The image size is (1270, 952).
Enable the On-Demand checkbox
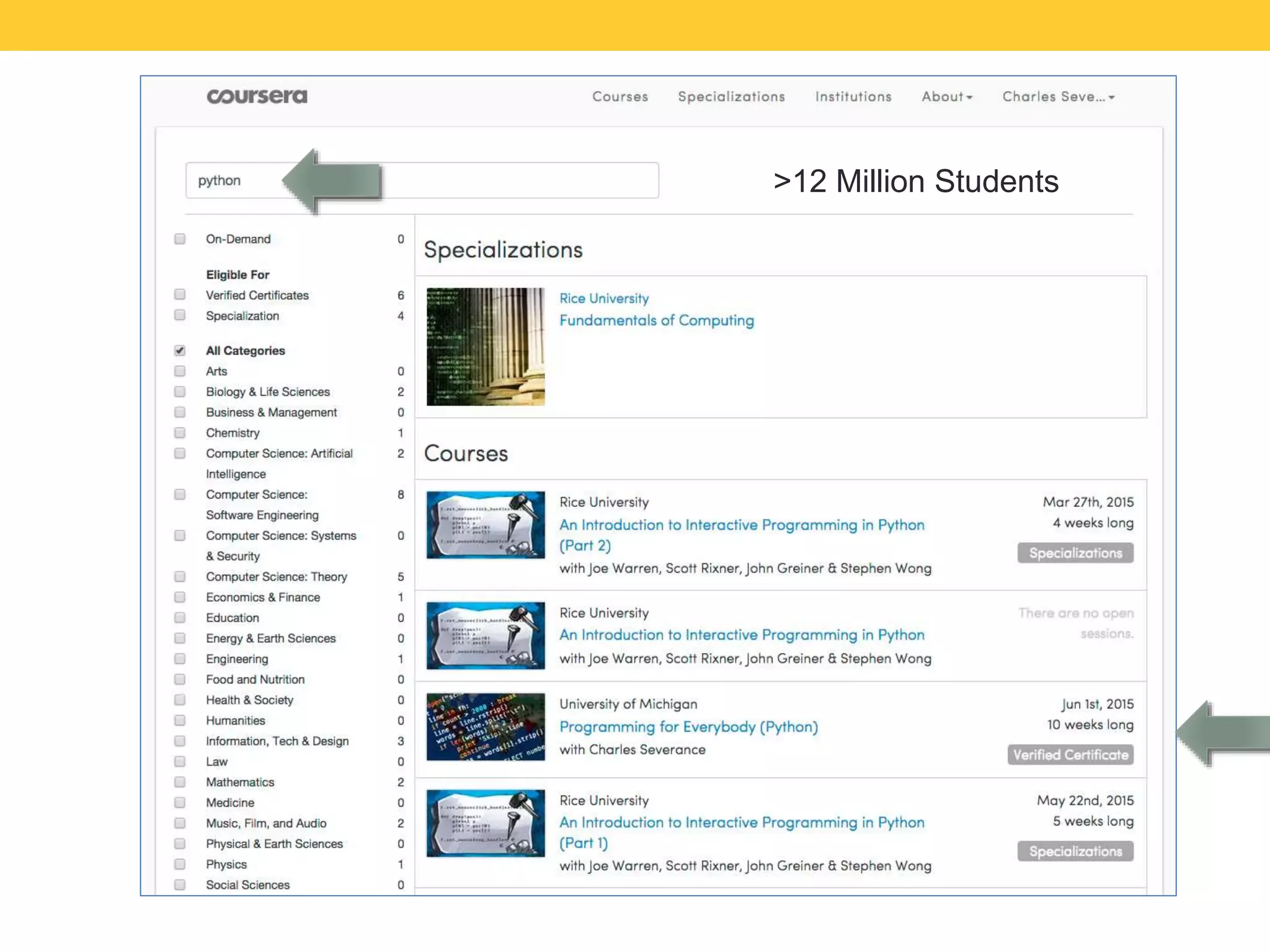pyautogui.click(x=180, y=239)
